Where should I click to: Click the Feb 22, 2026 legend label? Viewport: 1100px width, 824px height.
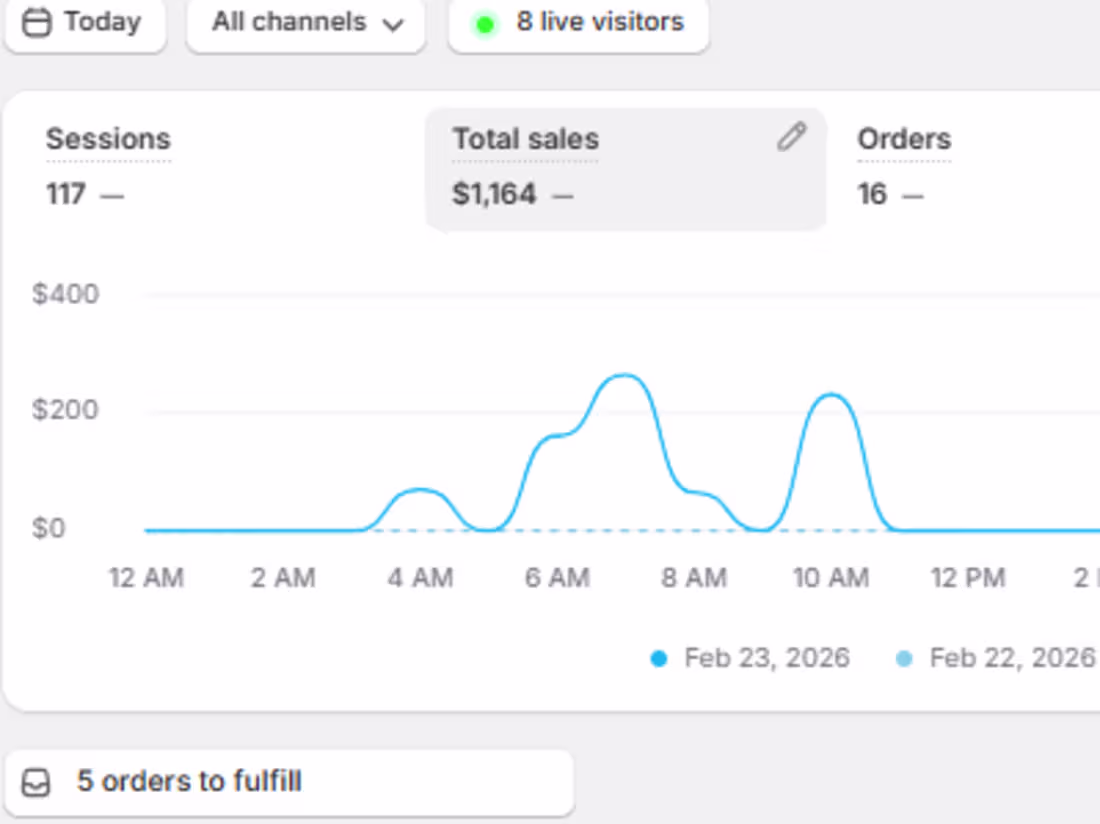[1012, 658]
